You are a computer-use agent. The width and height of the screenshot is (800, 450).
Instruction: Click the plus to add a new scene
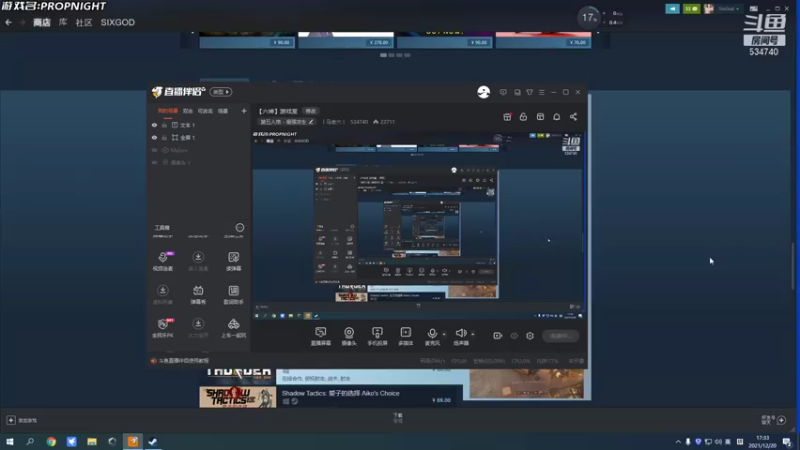coord(244,111)
